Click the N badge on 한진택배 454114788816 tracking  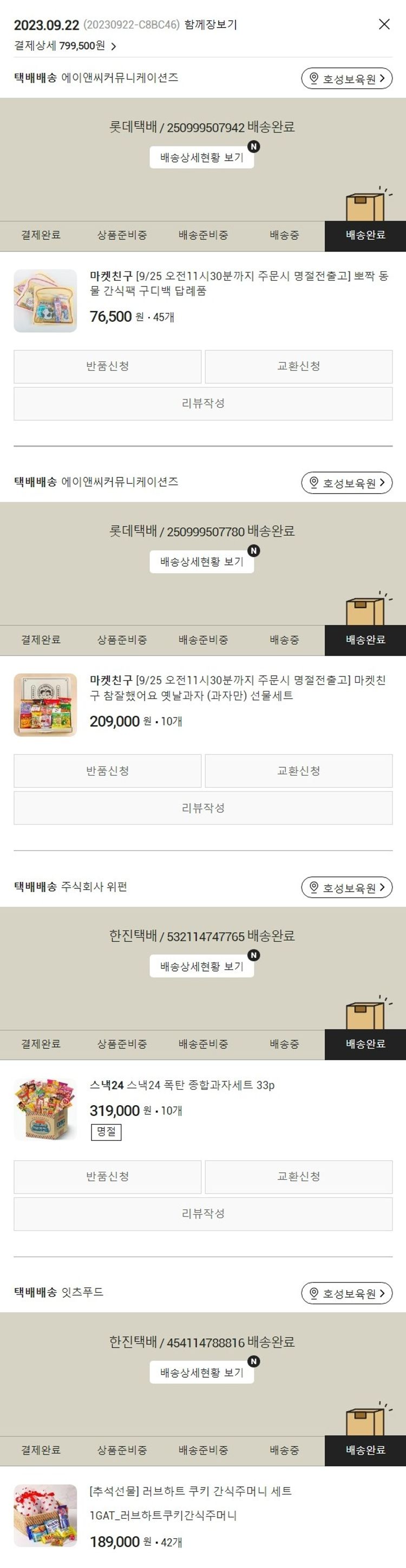coord(253,1361)
